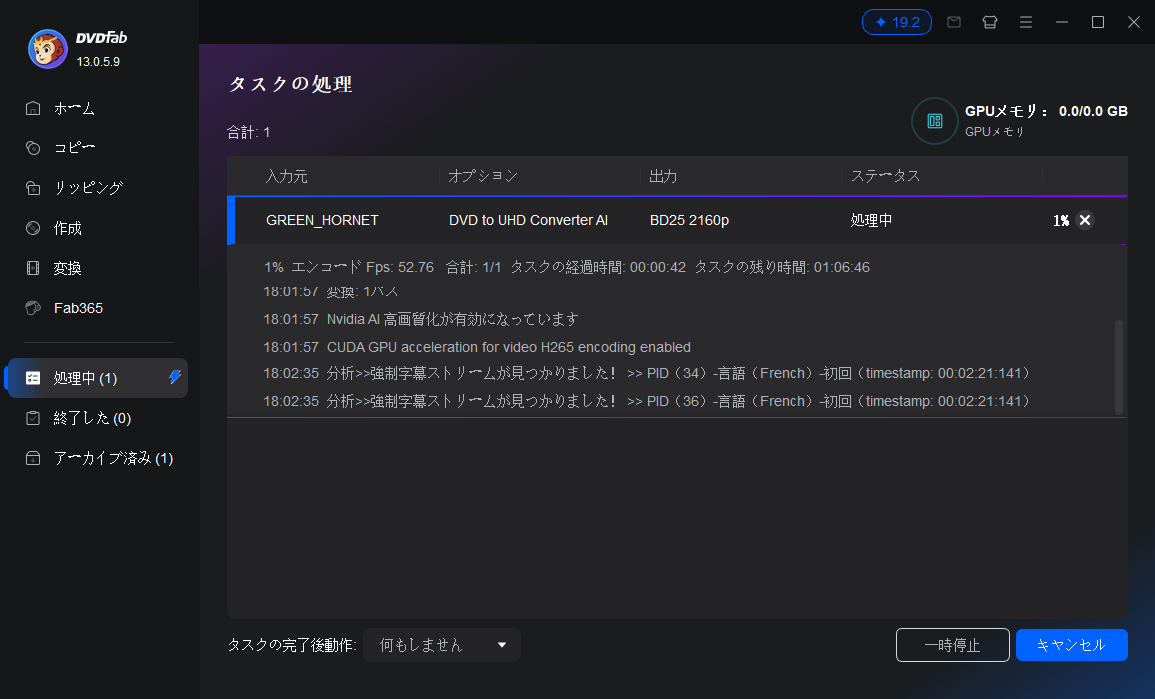Click the GPU メモリ status icon
Image resolution: width=1155 pixels, height=699 pixels.
[934, 121]
